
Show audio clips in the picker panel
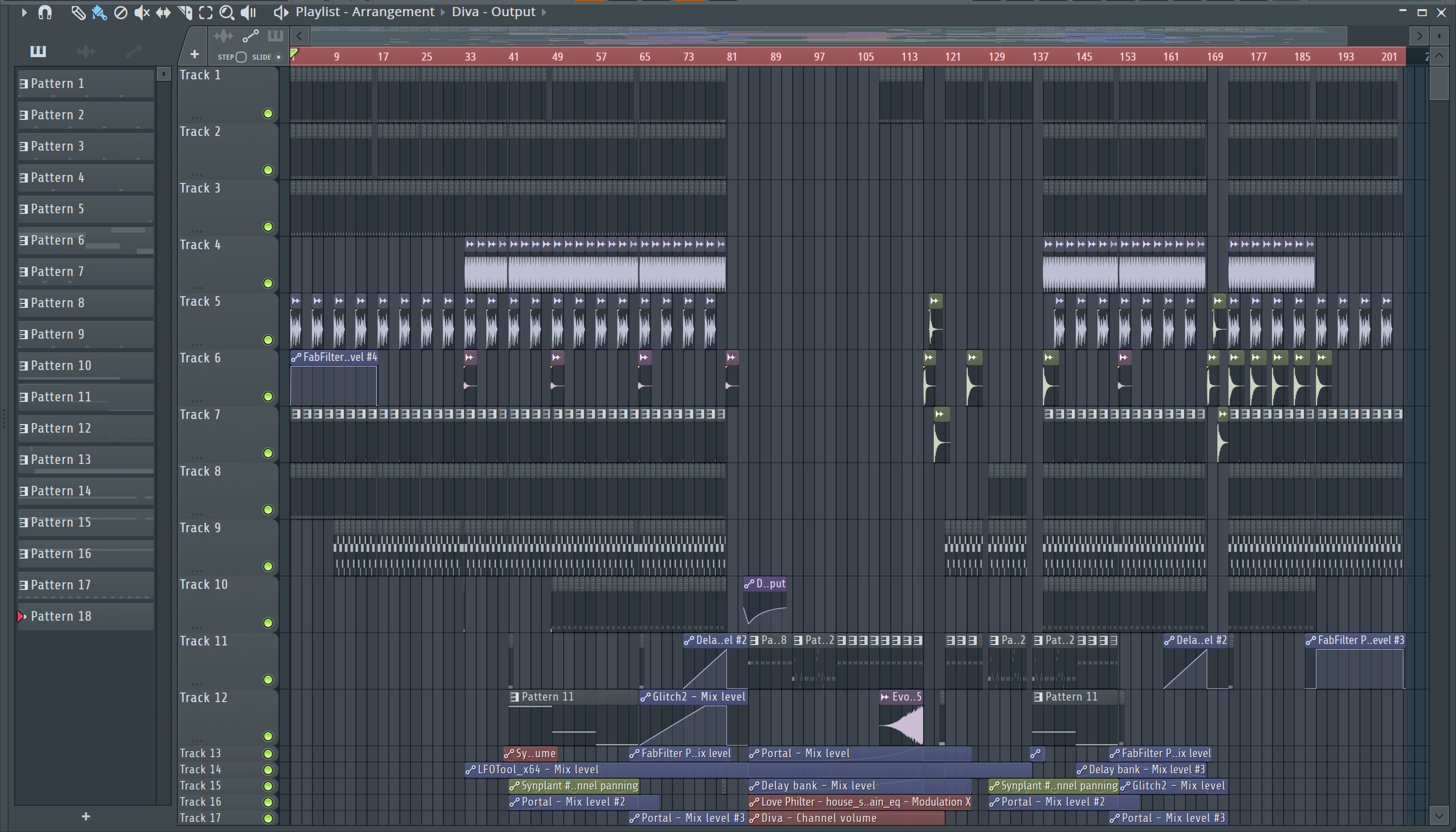[x=85, y=52]
